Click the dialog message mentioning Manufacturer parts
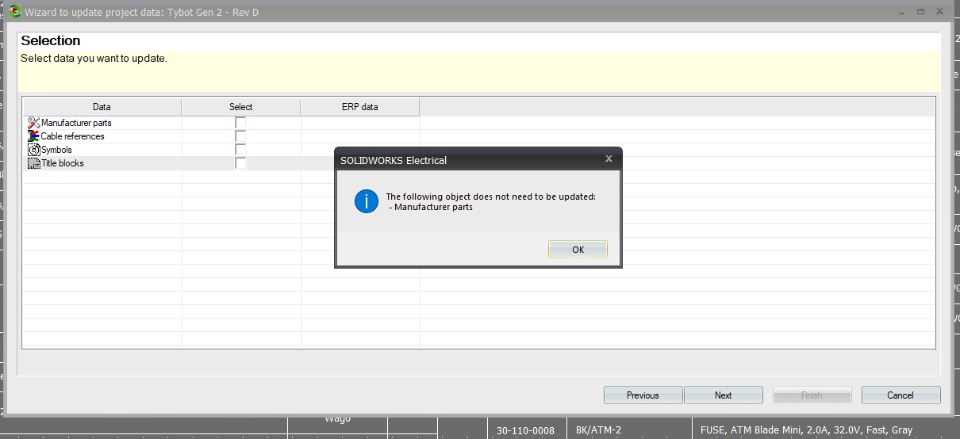The height and width of the screenshot is (439, 960). tap(490, 201)
